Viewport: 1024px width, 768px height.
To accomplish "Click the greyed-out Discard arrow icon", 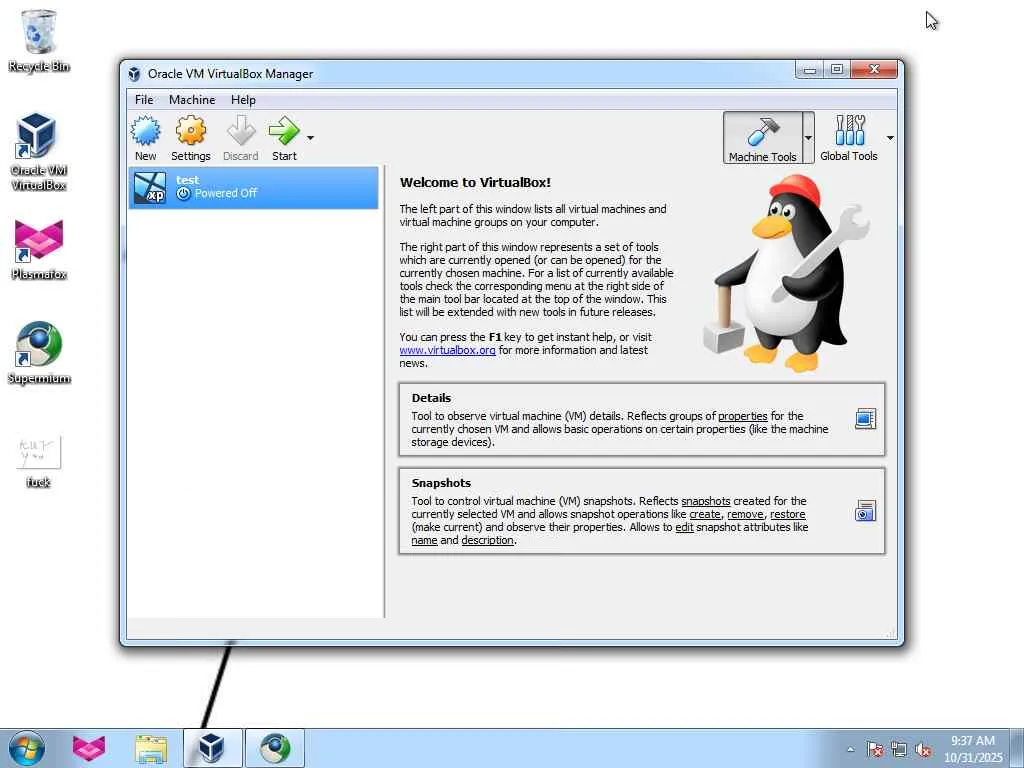I will [241, 131].
